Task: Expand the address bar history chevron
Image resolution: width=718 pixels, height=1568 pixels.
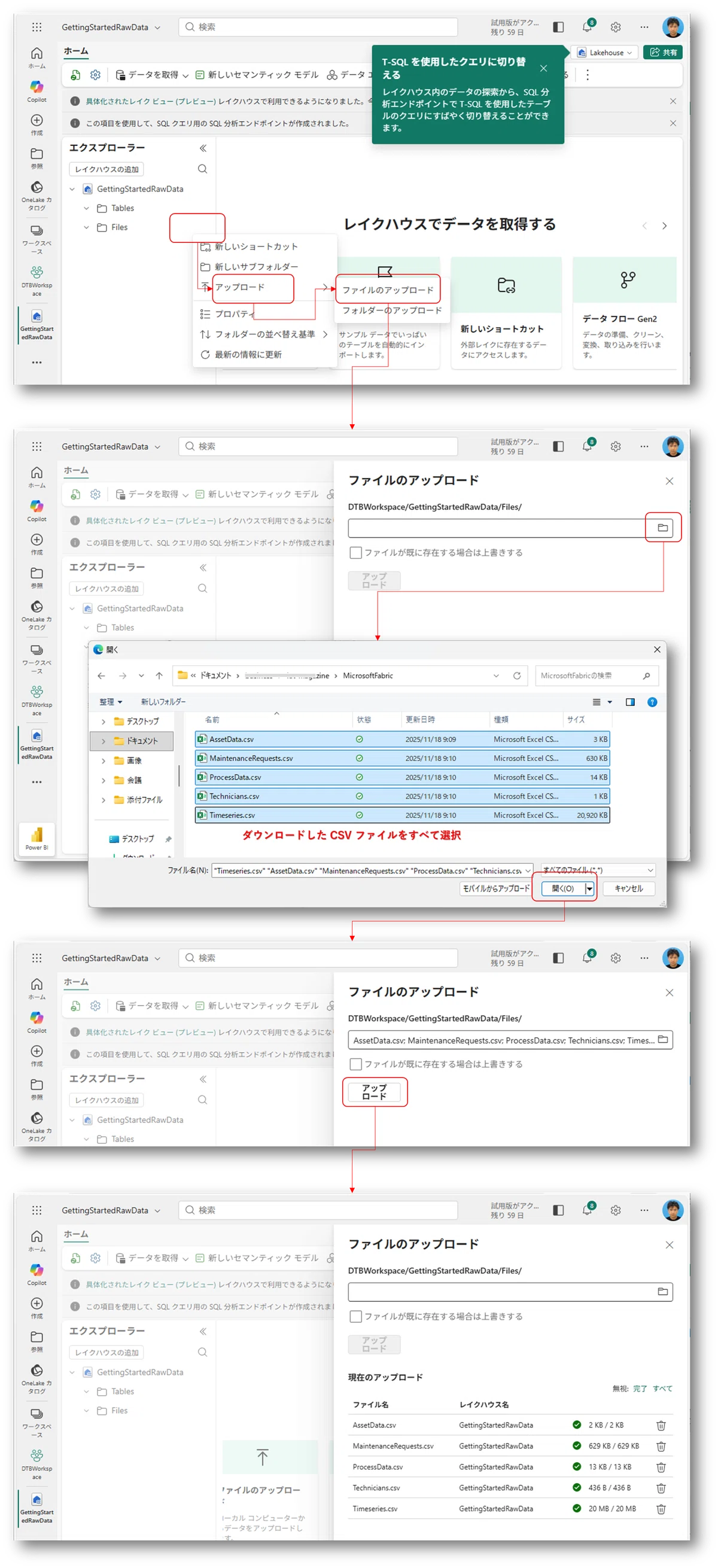Action: [x=495, y=675]
